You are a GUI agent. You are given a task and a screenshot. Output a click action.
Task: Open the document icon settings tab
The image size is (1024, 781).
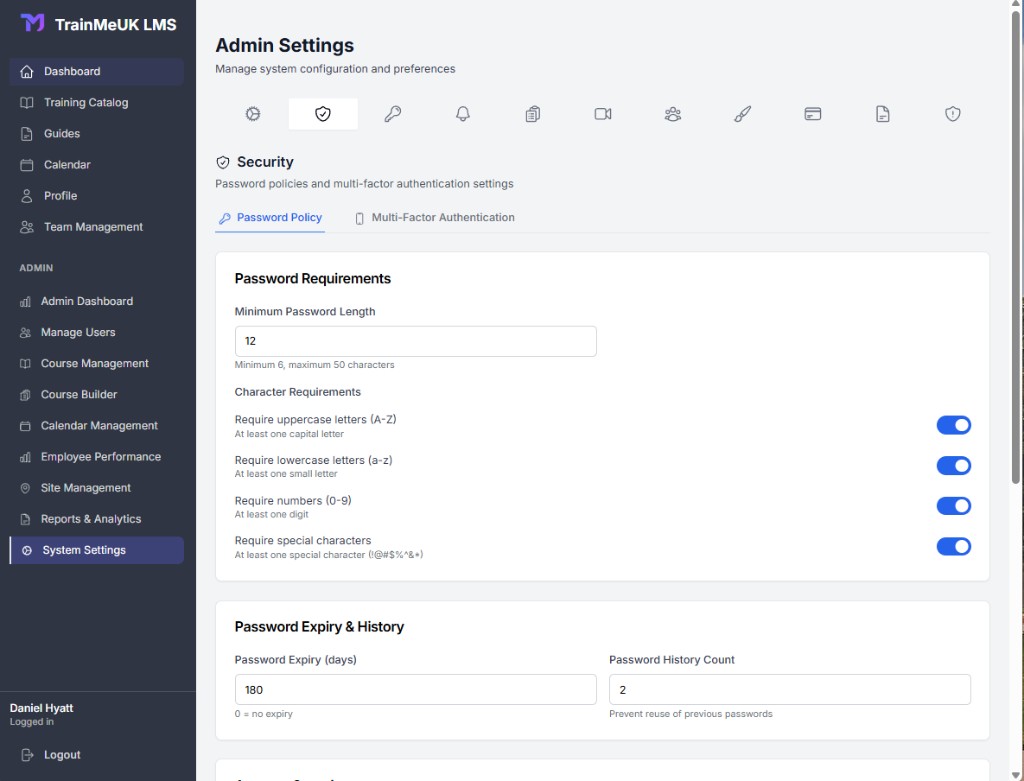882,114
